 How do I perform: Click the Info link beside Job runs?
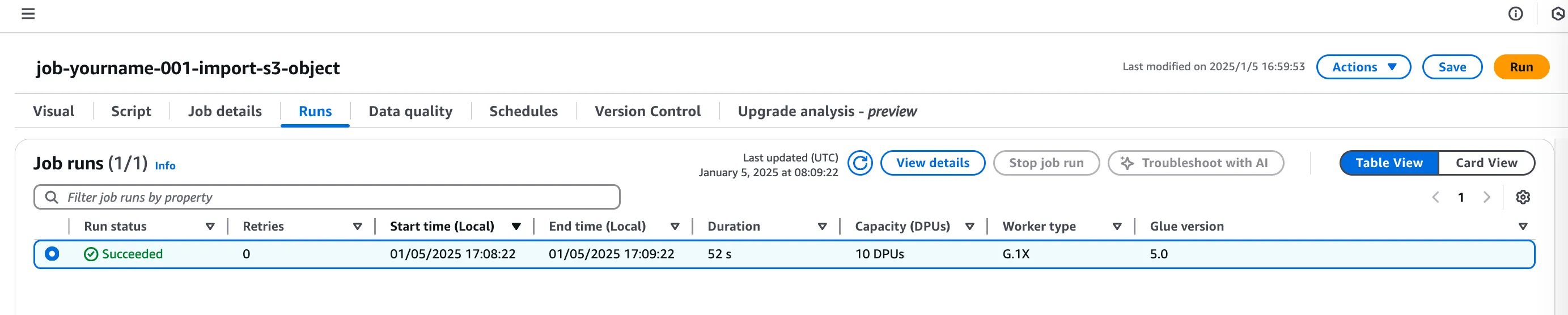click(x=165, y=165)
